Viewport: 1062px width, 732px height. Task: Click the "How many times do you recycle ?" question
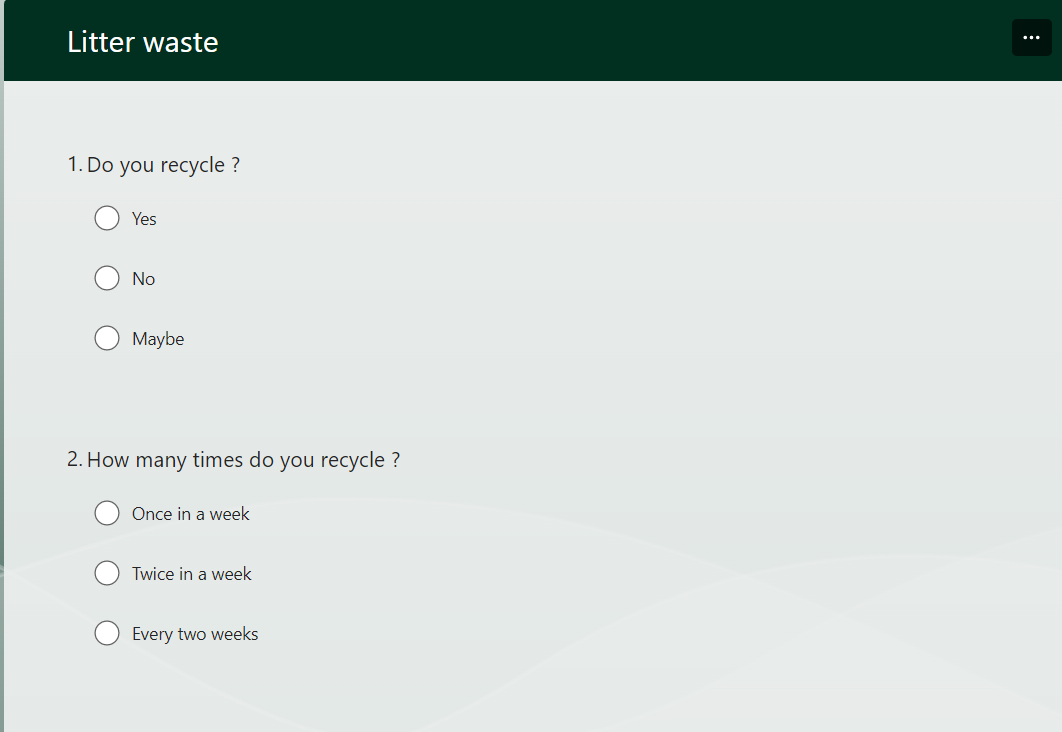pyautogui.click(x=243, y=460)
